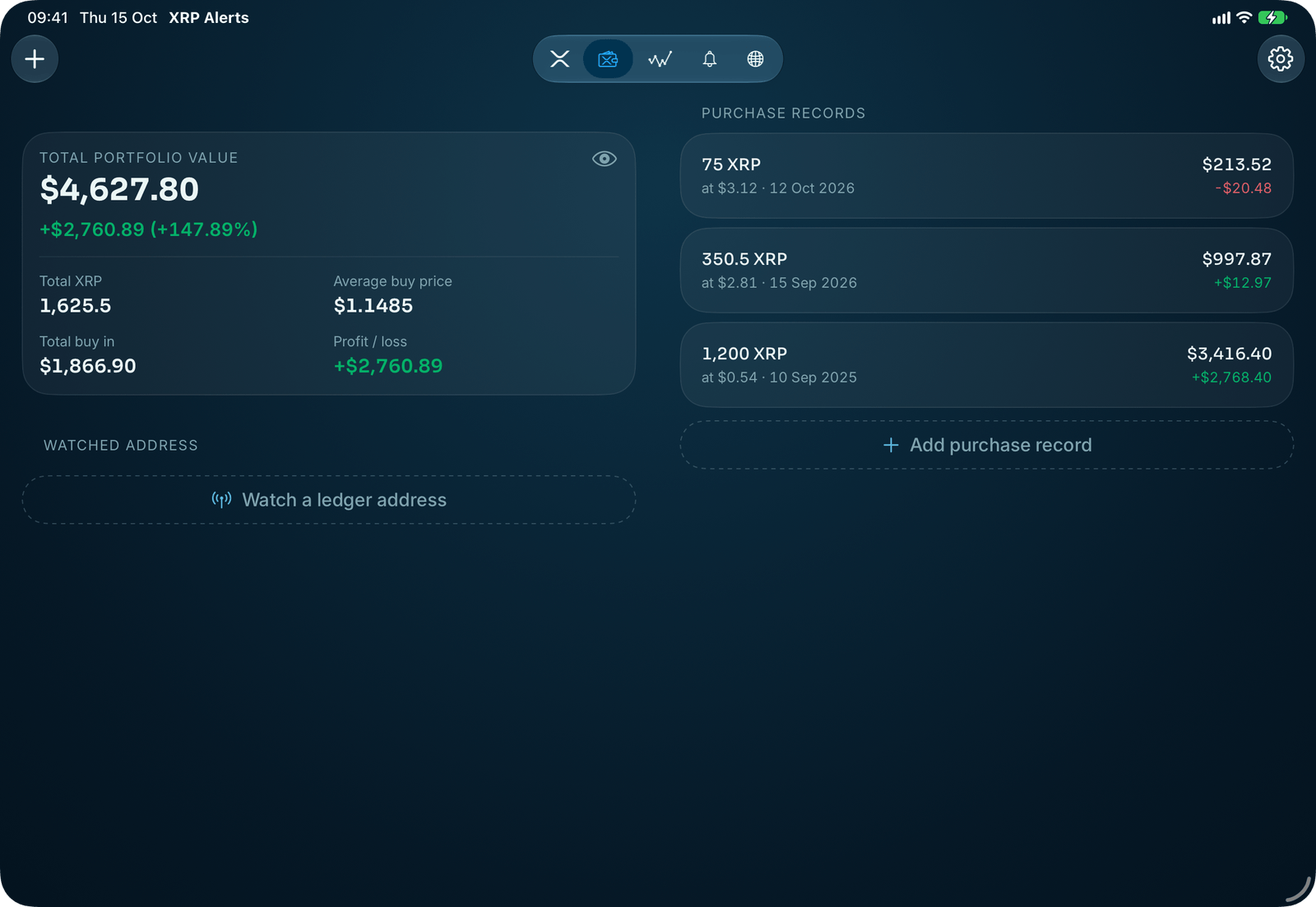Open the 1,200 XRP purchase record

coord(987,365)
